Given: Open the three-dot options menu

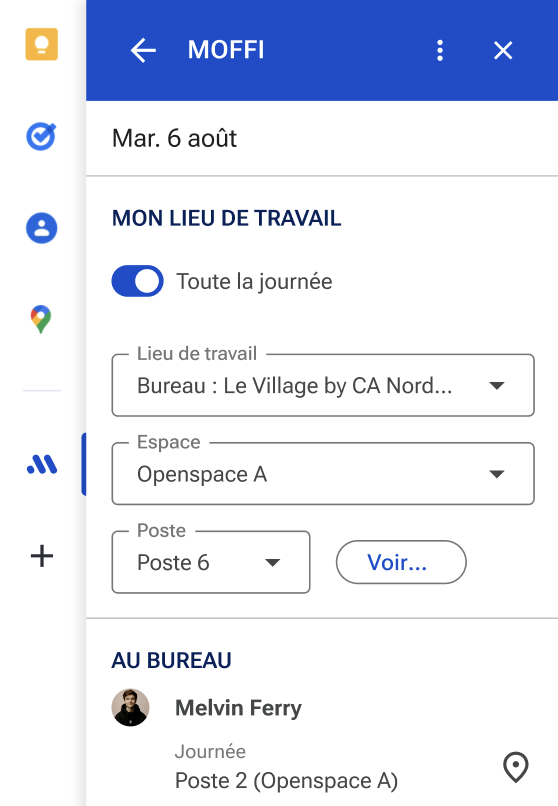Looking at the screenshot, I should click(x=440, y=50).
